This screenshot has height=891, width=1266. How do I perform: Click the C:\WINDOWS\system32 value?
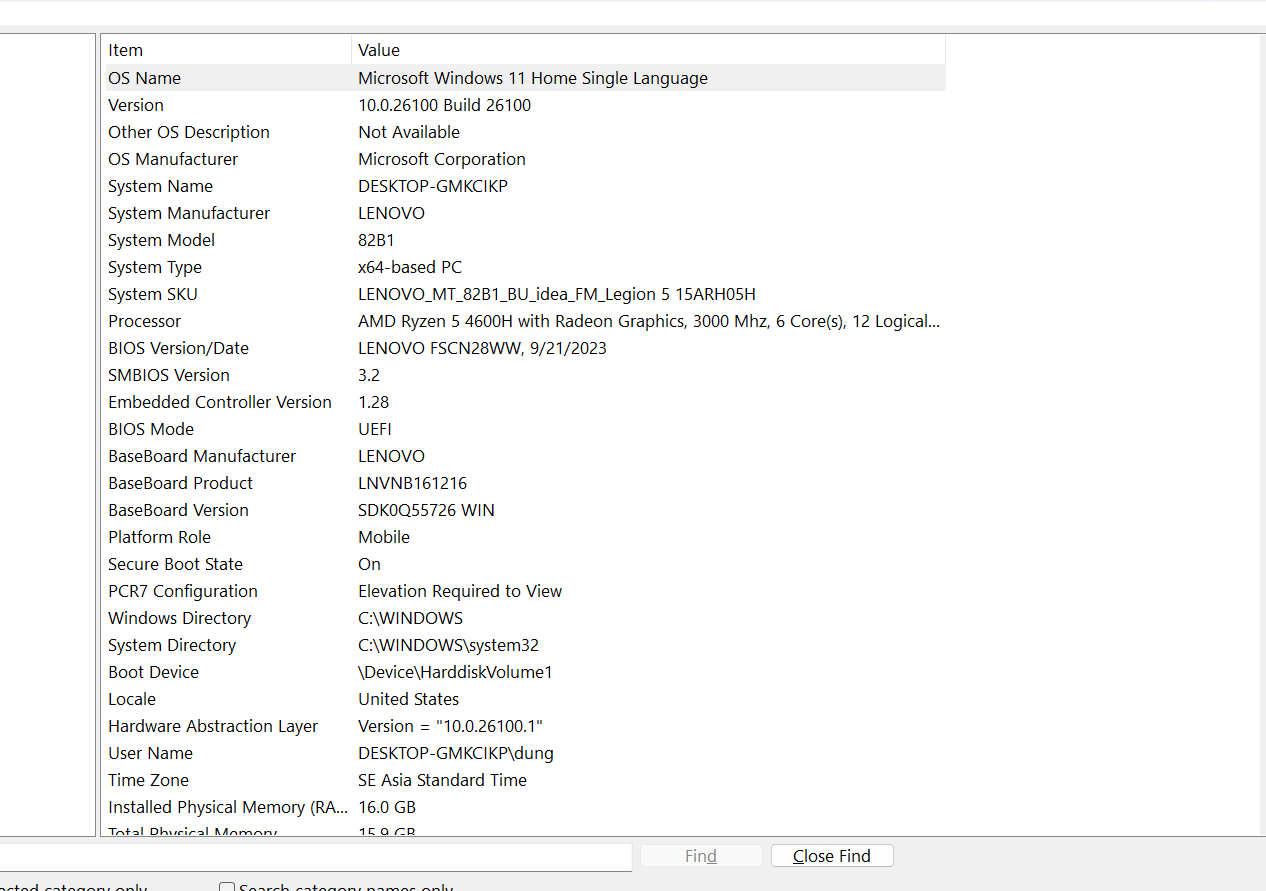coord(449,645)
